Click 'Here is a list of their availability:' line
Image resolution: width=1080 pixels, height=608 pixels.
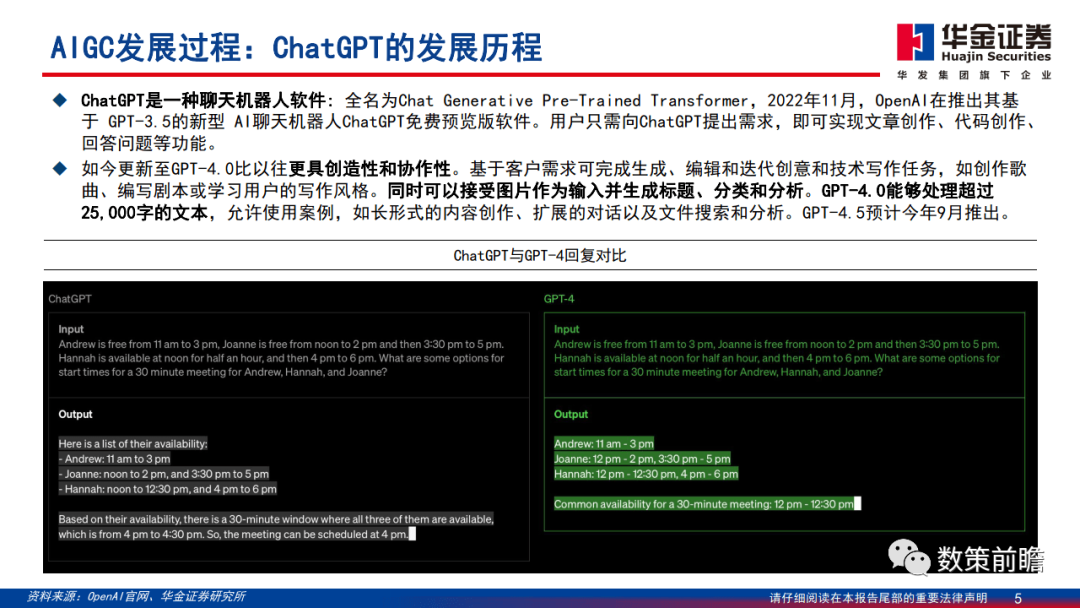[x=133, y=443]
